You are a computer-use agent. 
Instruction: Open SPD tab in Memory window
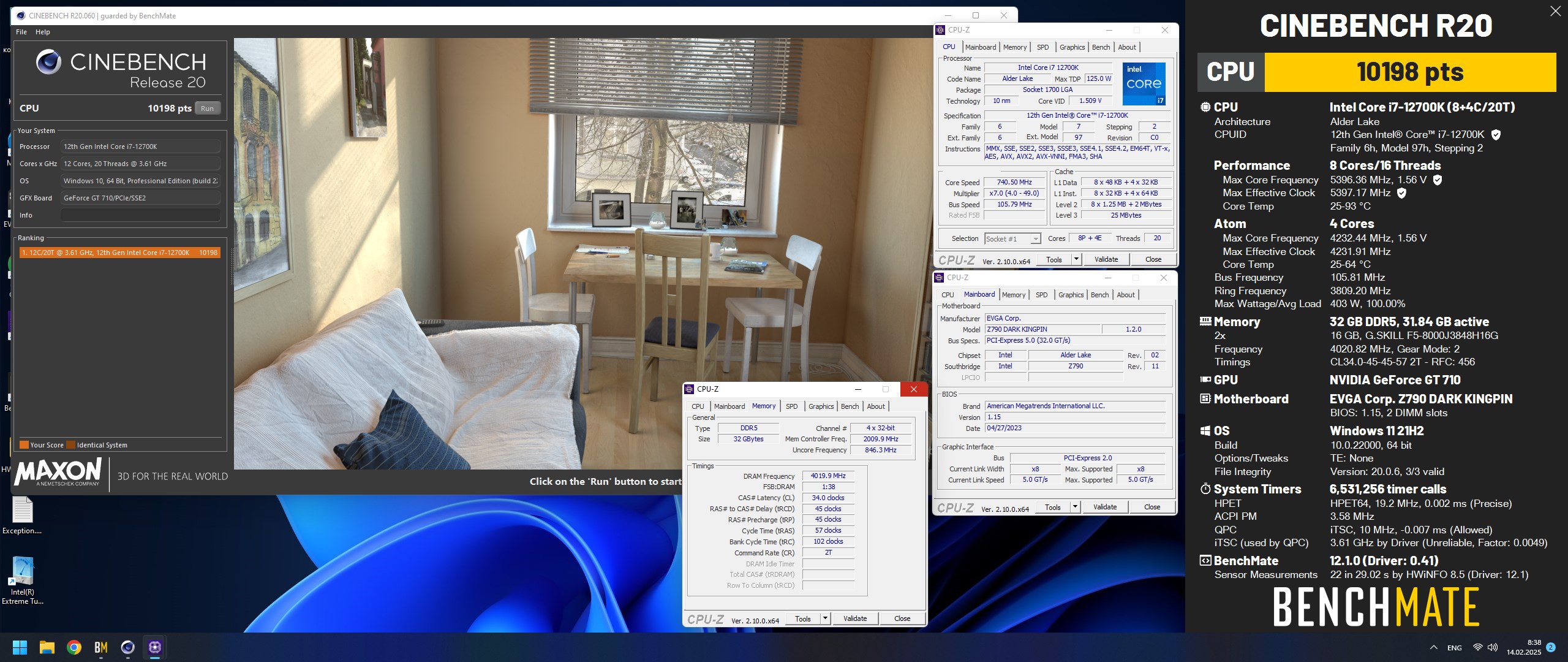792,406
